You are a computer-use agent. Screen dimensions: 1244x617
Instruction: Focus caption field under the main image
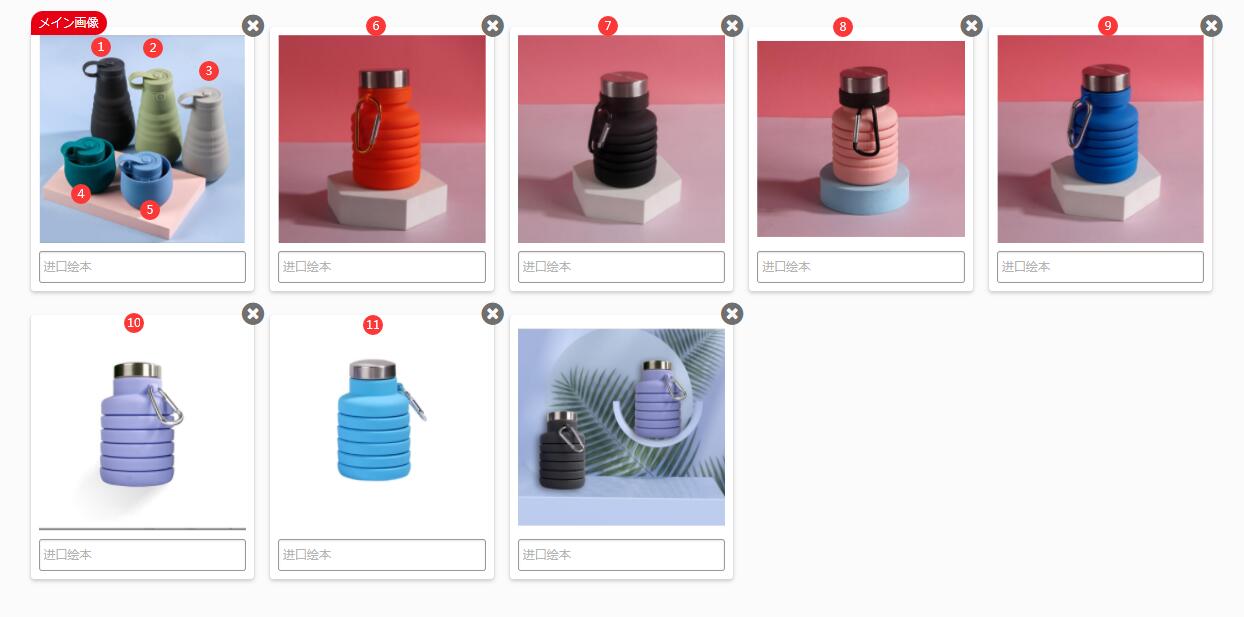[x=142, y=267]
